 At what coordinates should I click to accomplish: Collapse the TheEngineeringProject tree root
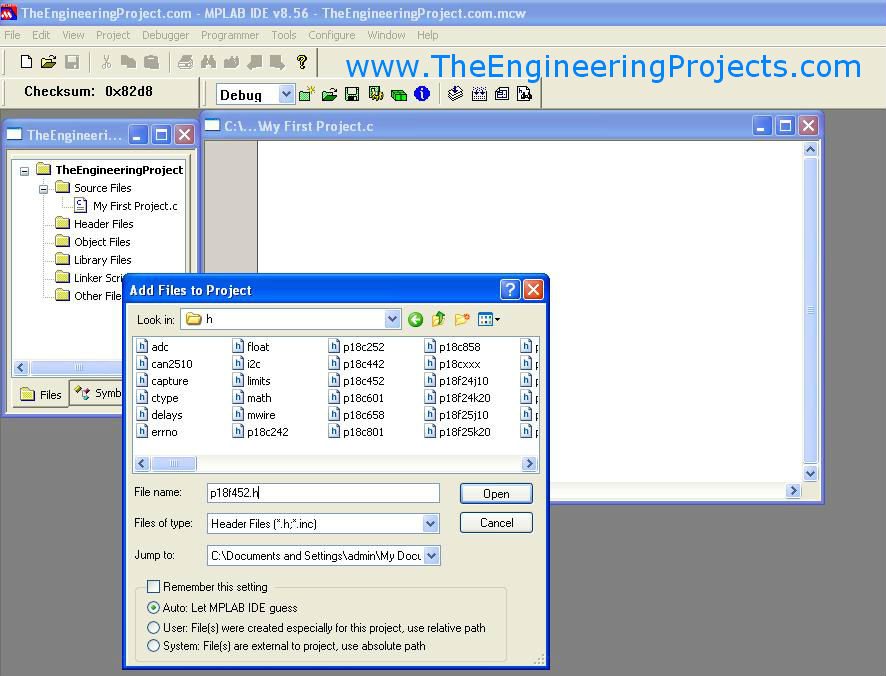click(x=24, y=171)
